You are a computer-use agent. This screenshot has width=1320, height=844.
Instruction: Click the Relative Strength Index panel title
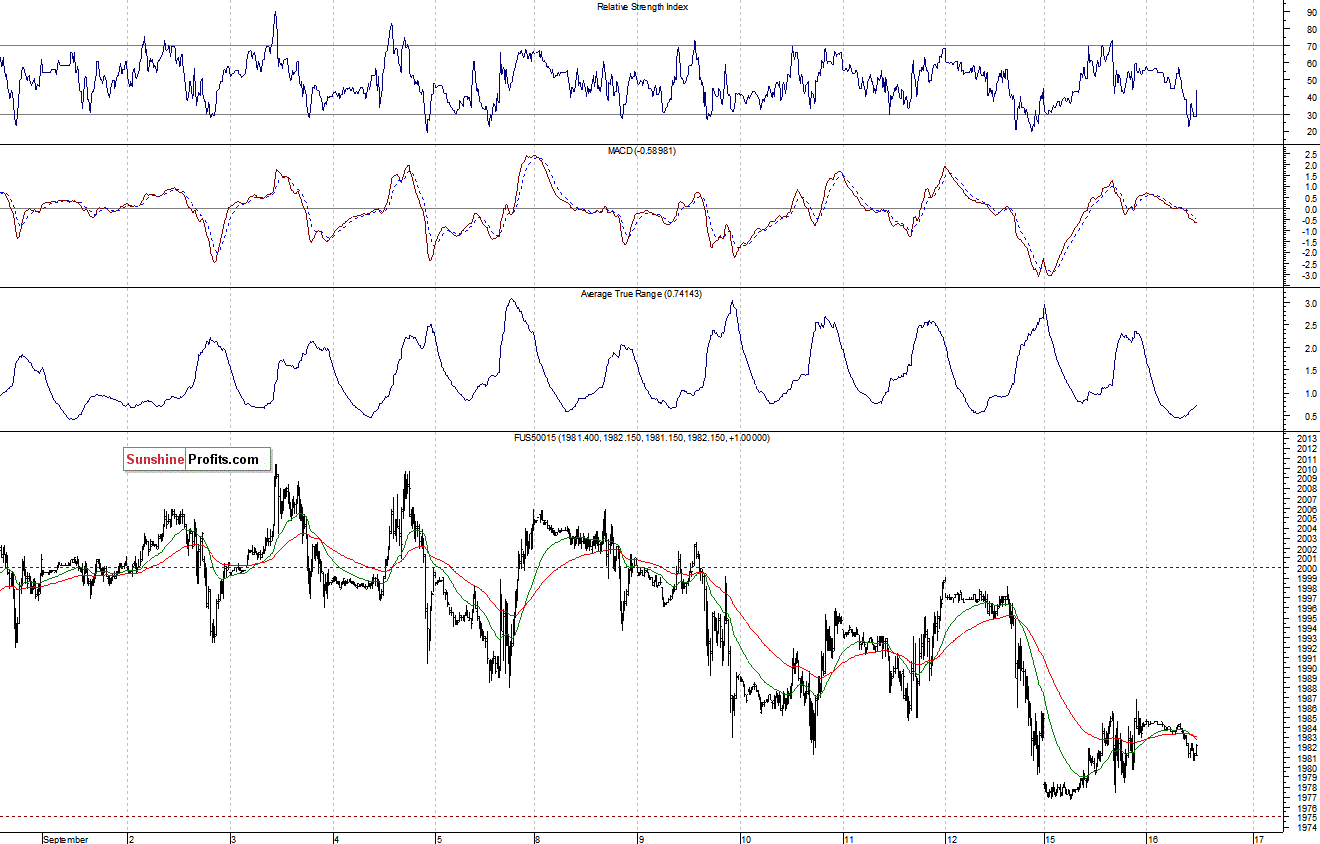pyautogui.click(x=642, y=6)
